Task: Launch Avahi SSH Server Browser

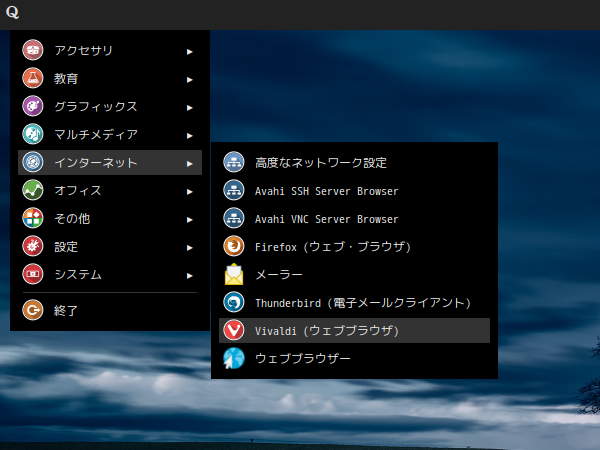Action: coord(354,190)
